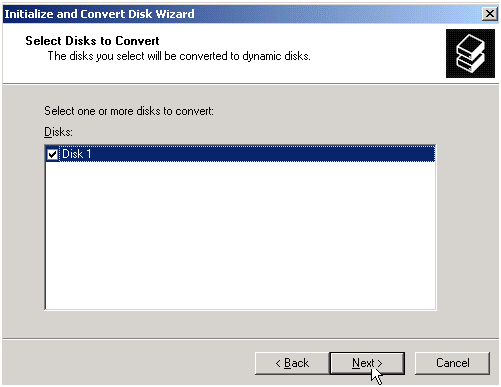This screenshot has height=387, width=501.
Task: Click the Select Disks to Convert heading
Action: click(92, 41)
